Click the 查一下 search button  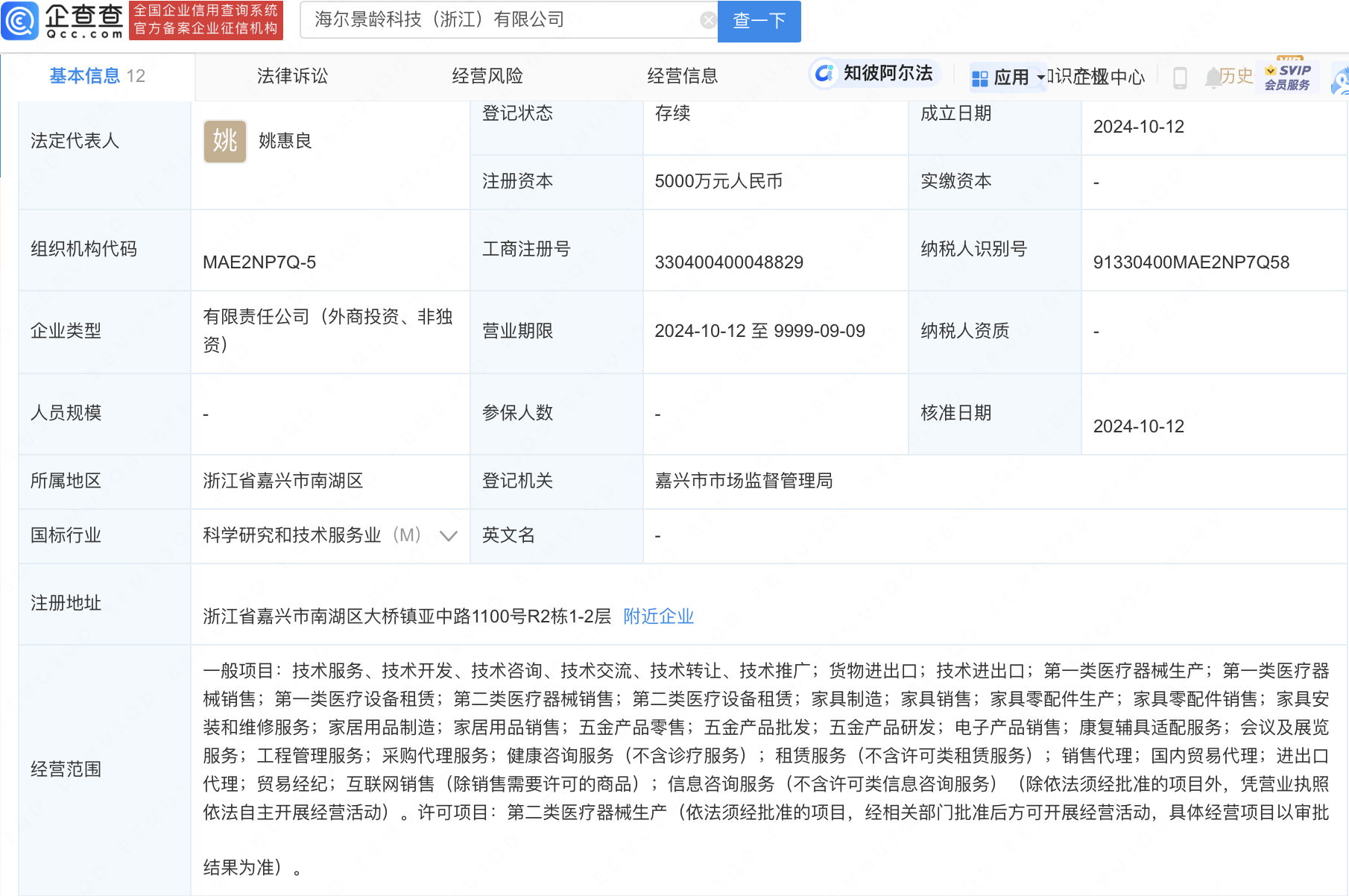click(759, 21)
